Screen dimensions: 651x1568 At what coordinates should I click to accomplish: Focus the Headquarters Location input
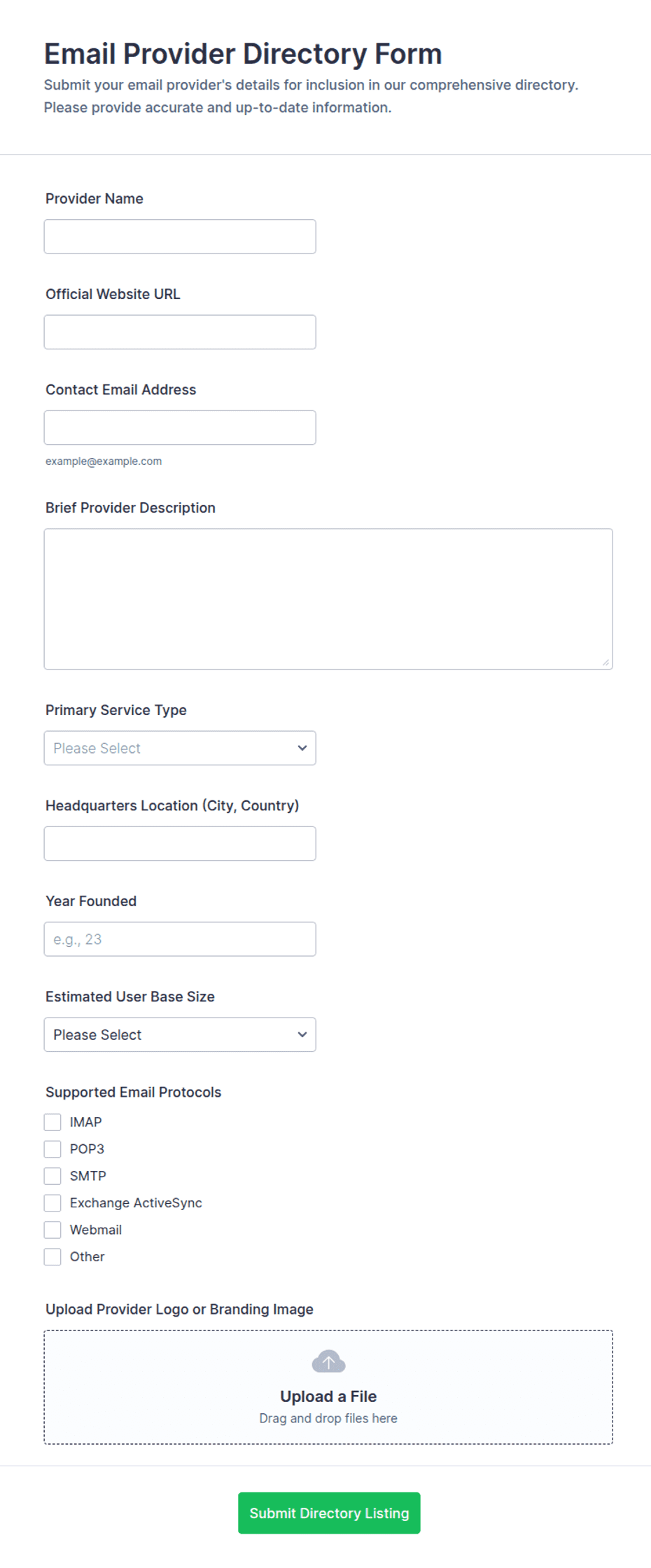[180, 843]
